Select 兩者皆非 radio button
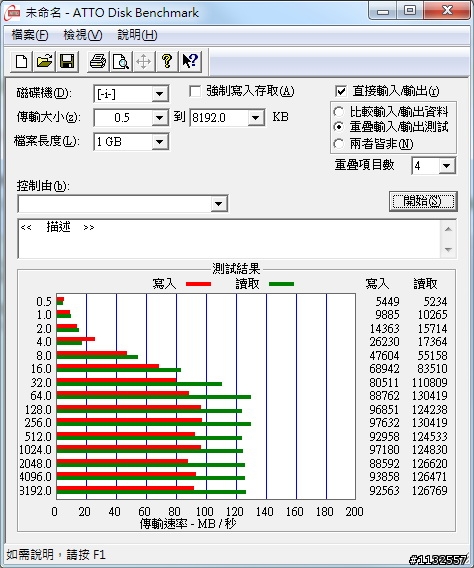This screenshot has height=568, width=474. (339, 144)
